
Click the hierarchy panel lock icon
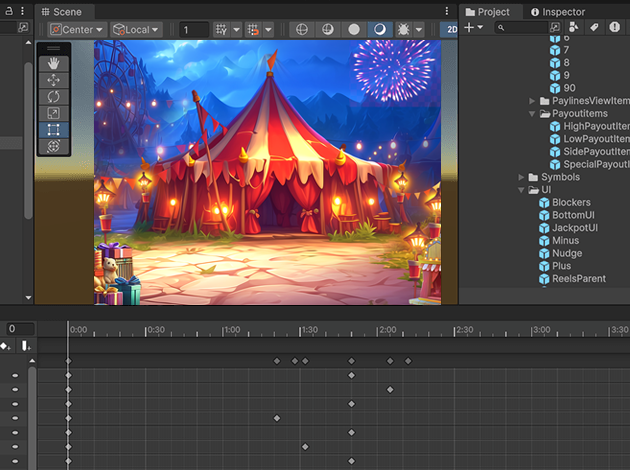point(9,11)
